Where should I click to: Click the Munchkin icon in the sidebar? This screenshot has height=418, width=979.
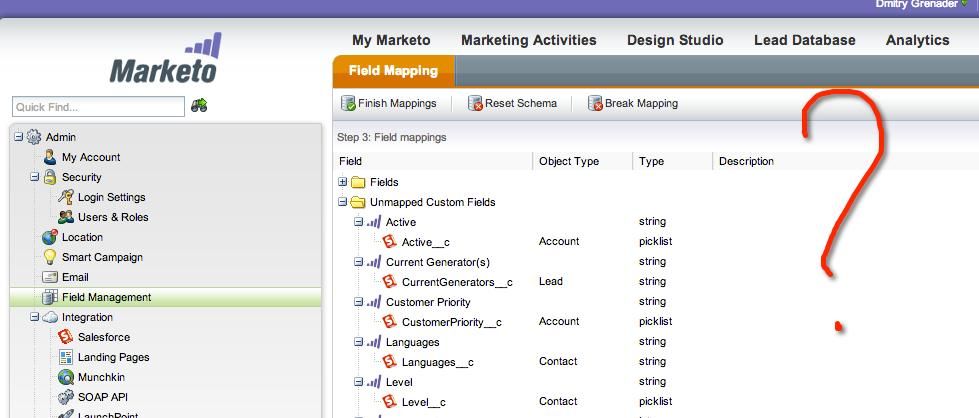pos(66,377)
